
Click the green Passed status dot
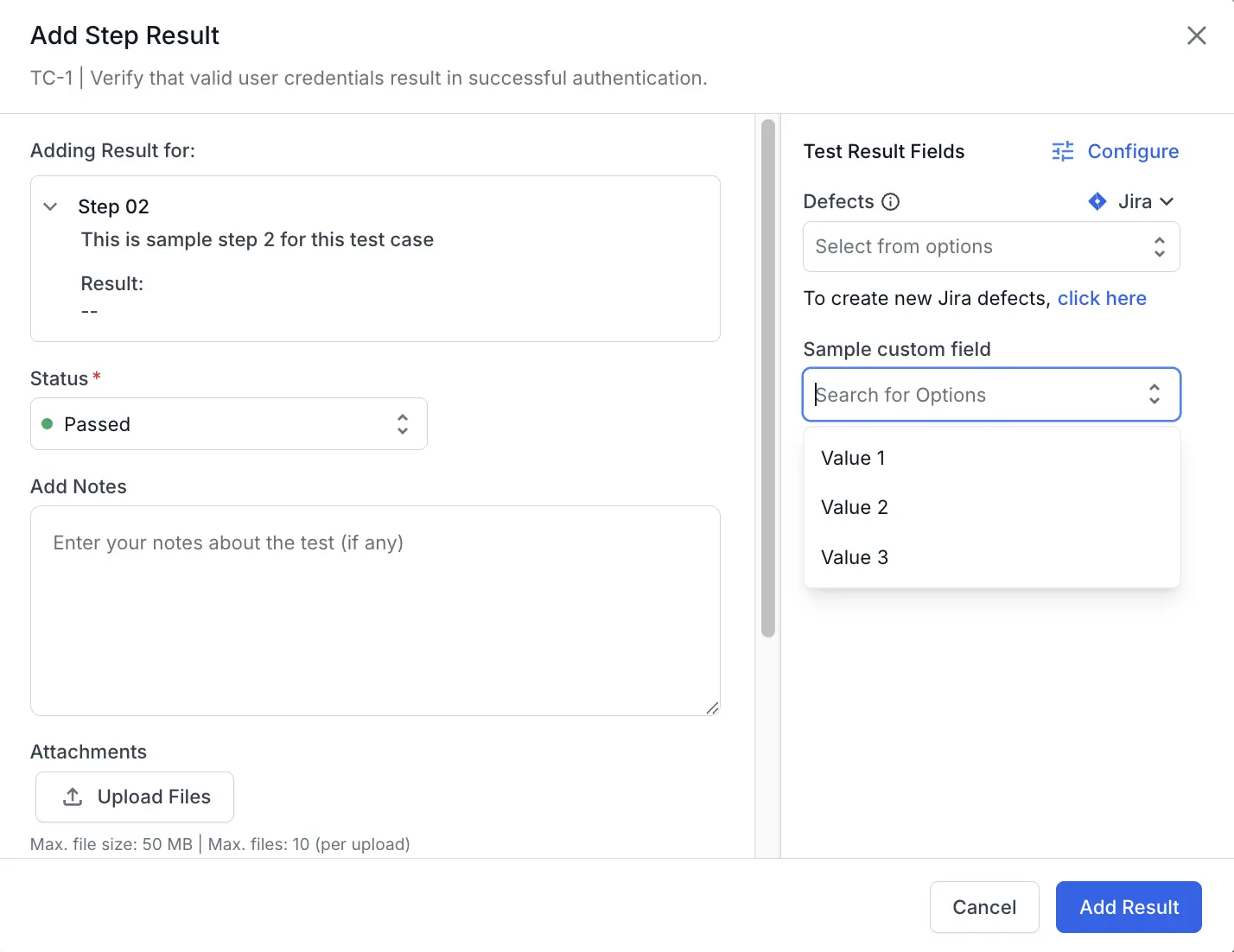(x=48, y=424)
